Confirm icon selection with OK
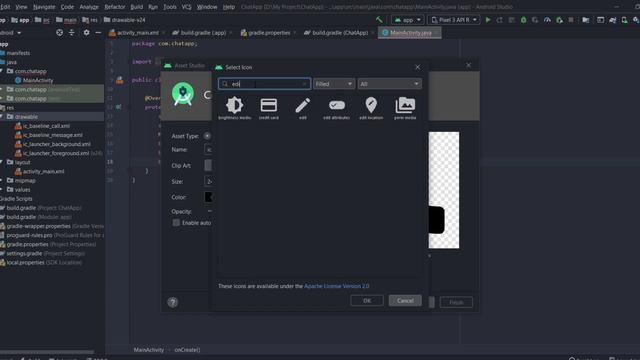This screenshot has width=640, height=360. coord(367,301)
